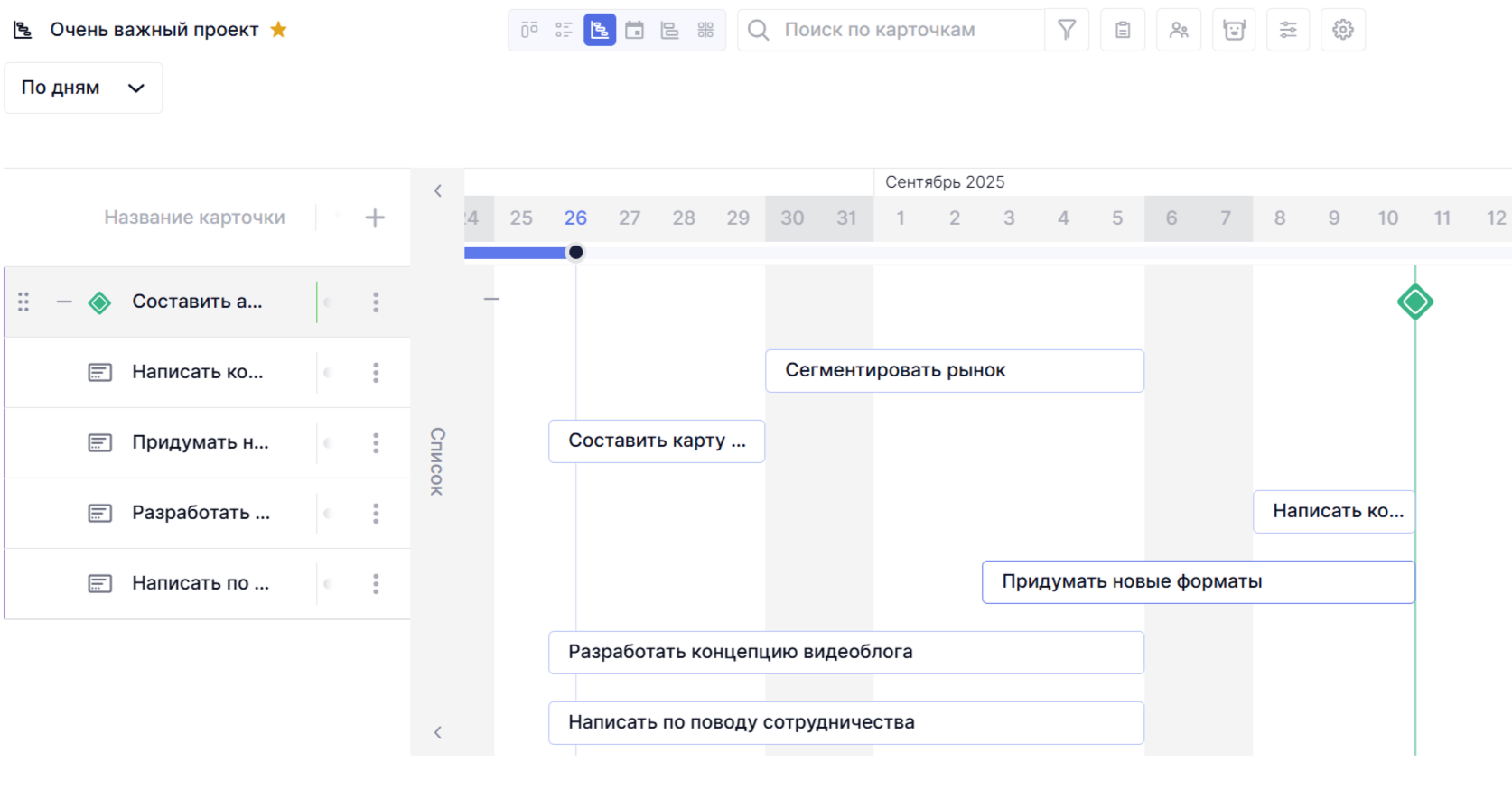The width and height of the screenshot is (1512, 808).
Task: Click the blue progress bar under the dates
Action: (x=516, y=253)
